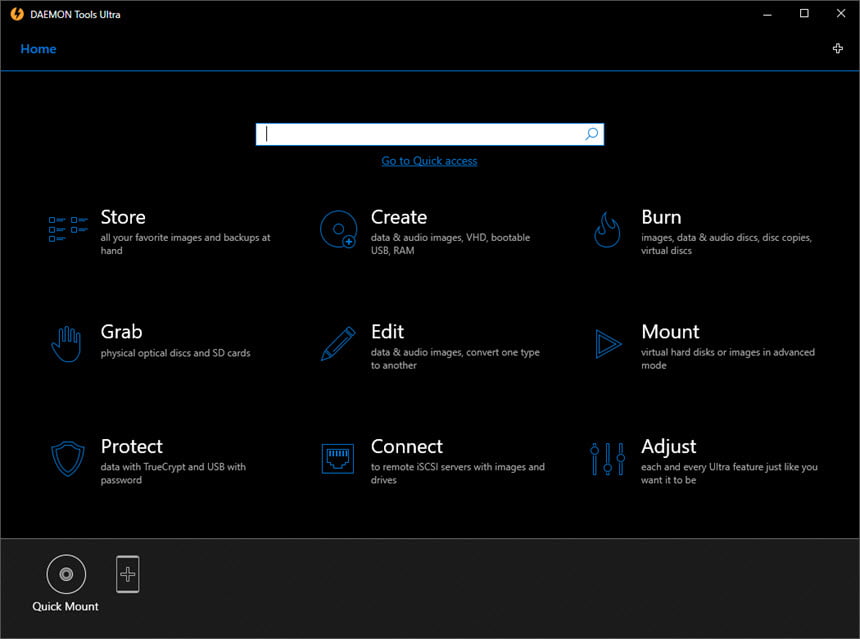The height and width of the screenshot is (639, 860).
Task: Open the Store heading
Action: [123, 217]
